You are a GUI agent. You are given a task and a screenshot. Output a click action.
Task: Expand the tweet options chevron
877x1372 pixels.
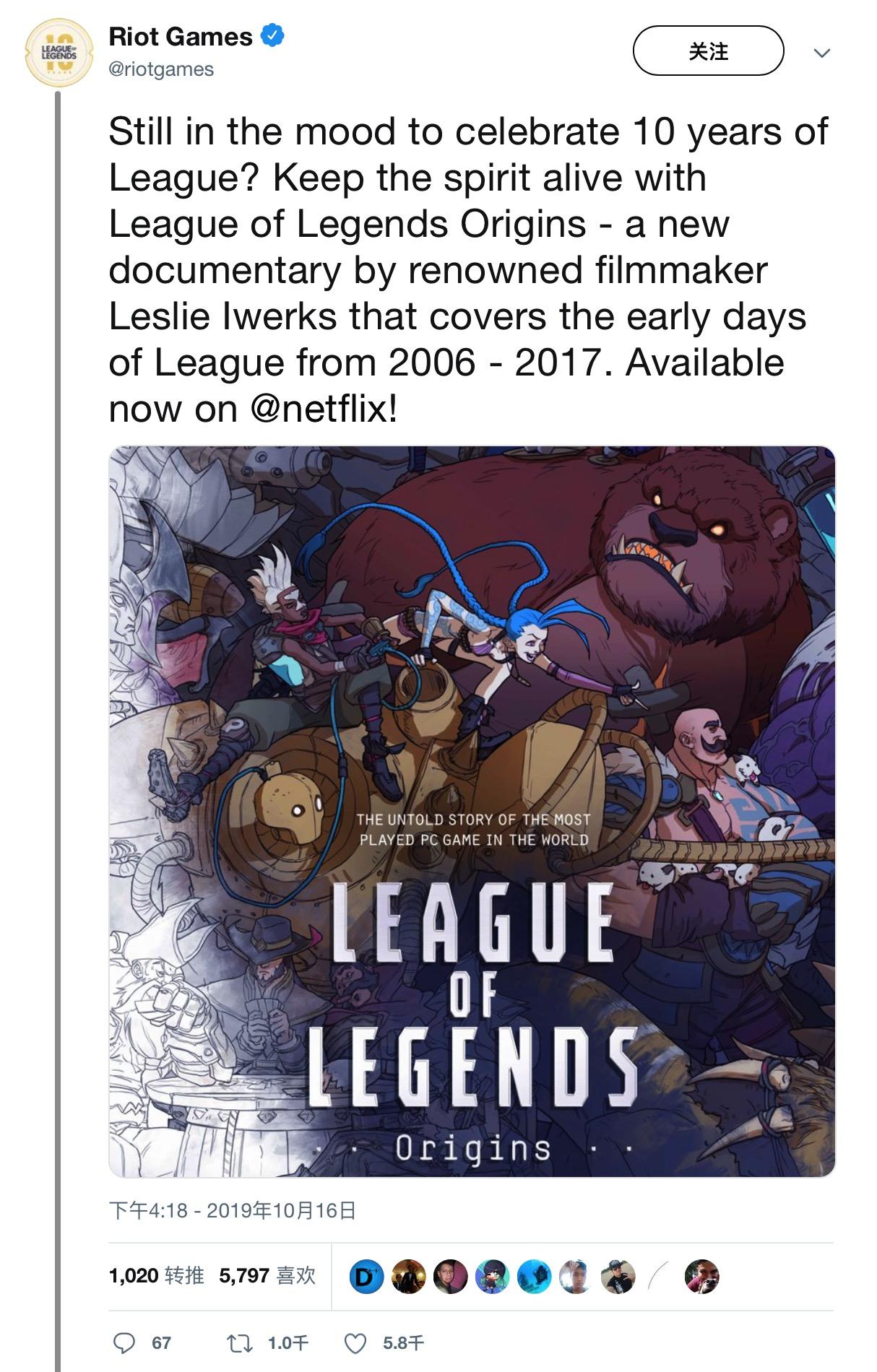[x=821, y=53]
